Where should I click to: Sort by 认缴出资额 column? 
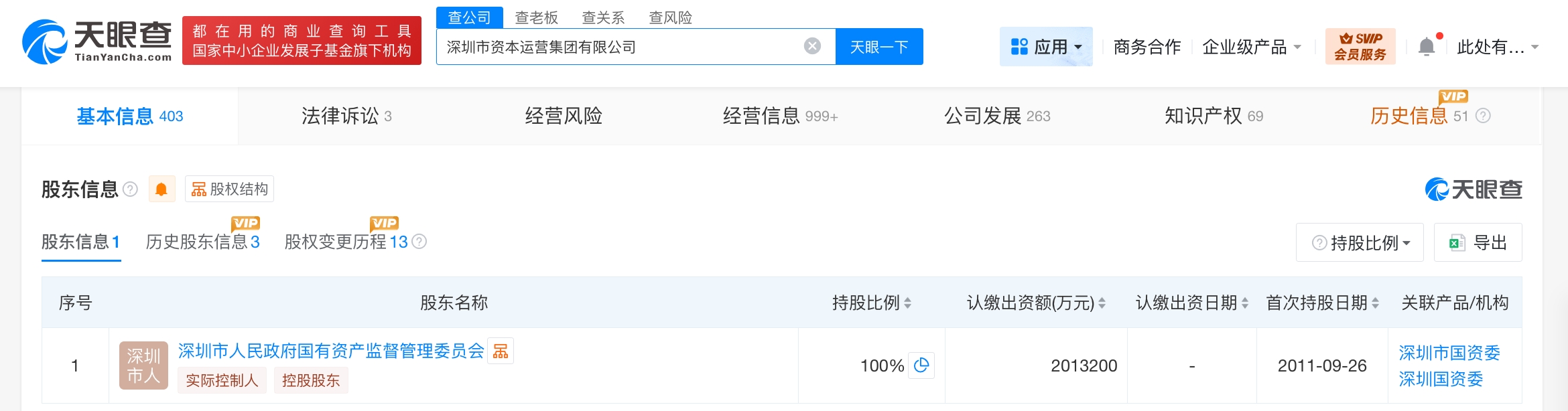(x=1102, y=303)
